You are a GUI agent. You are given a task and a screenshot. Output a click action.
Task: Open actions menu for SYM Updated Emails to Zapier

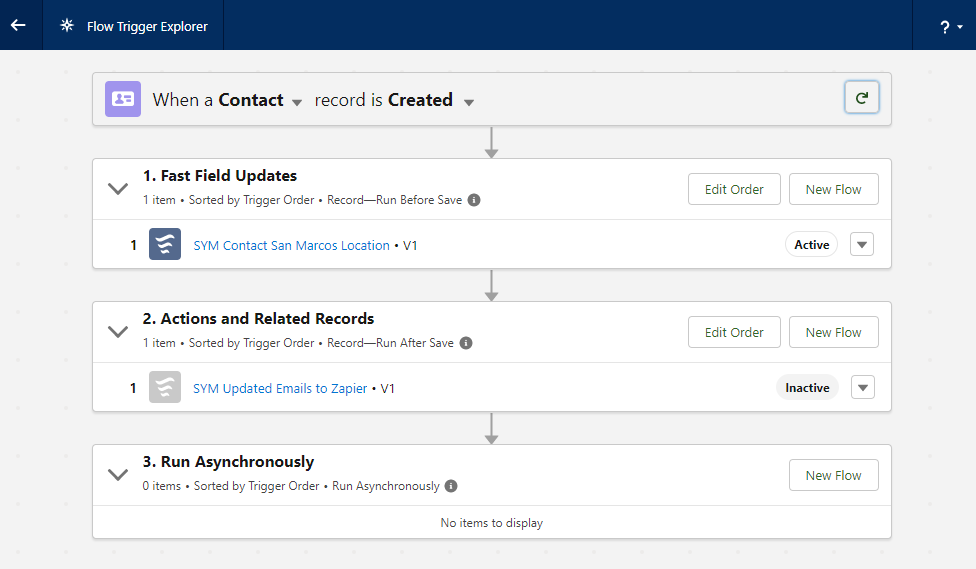[861, 388]
